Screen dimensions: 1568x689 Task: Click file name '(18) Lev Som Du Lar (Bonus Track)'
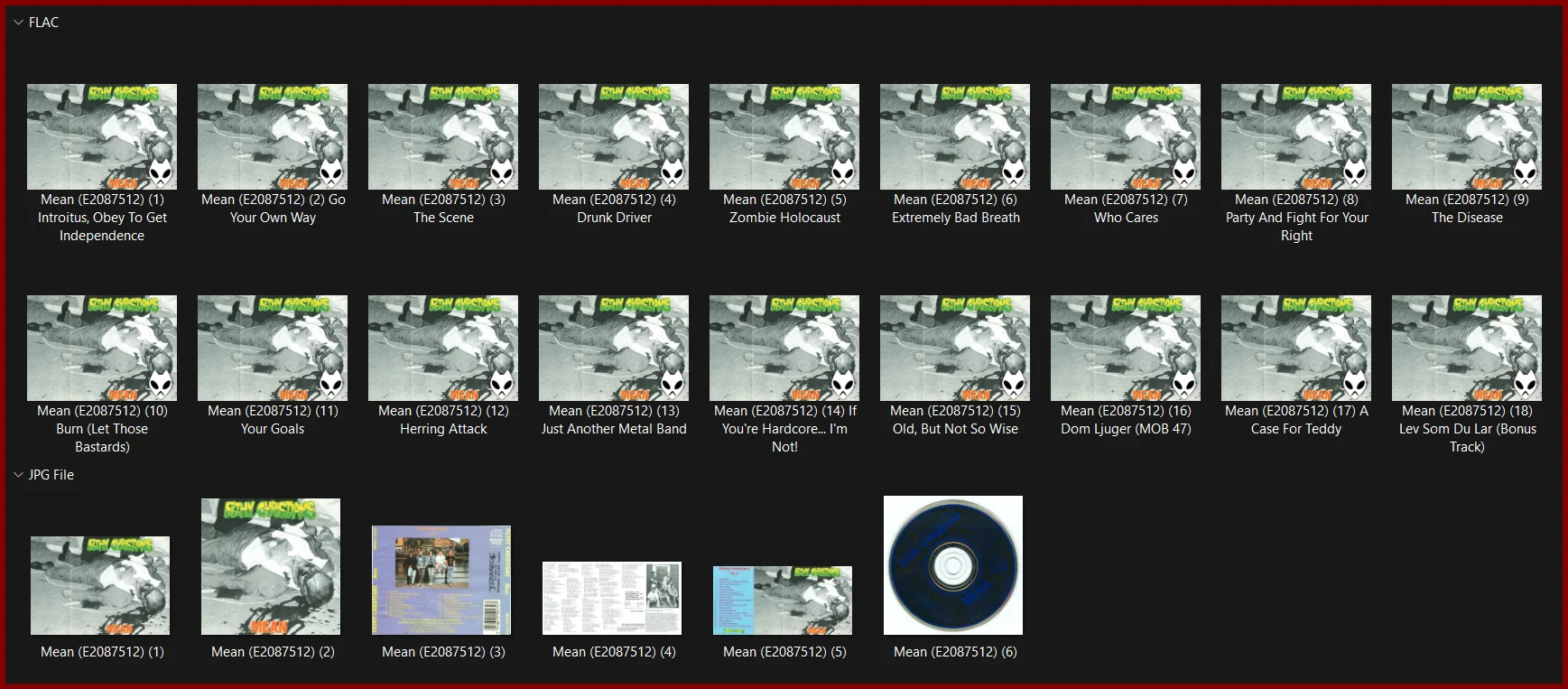point(1467,429)
